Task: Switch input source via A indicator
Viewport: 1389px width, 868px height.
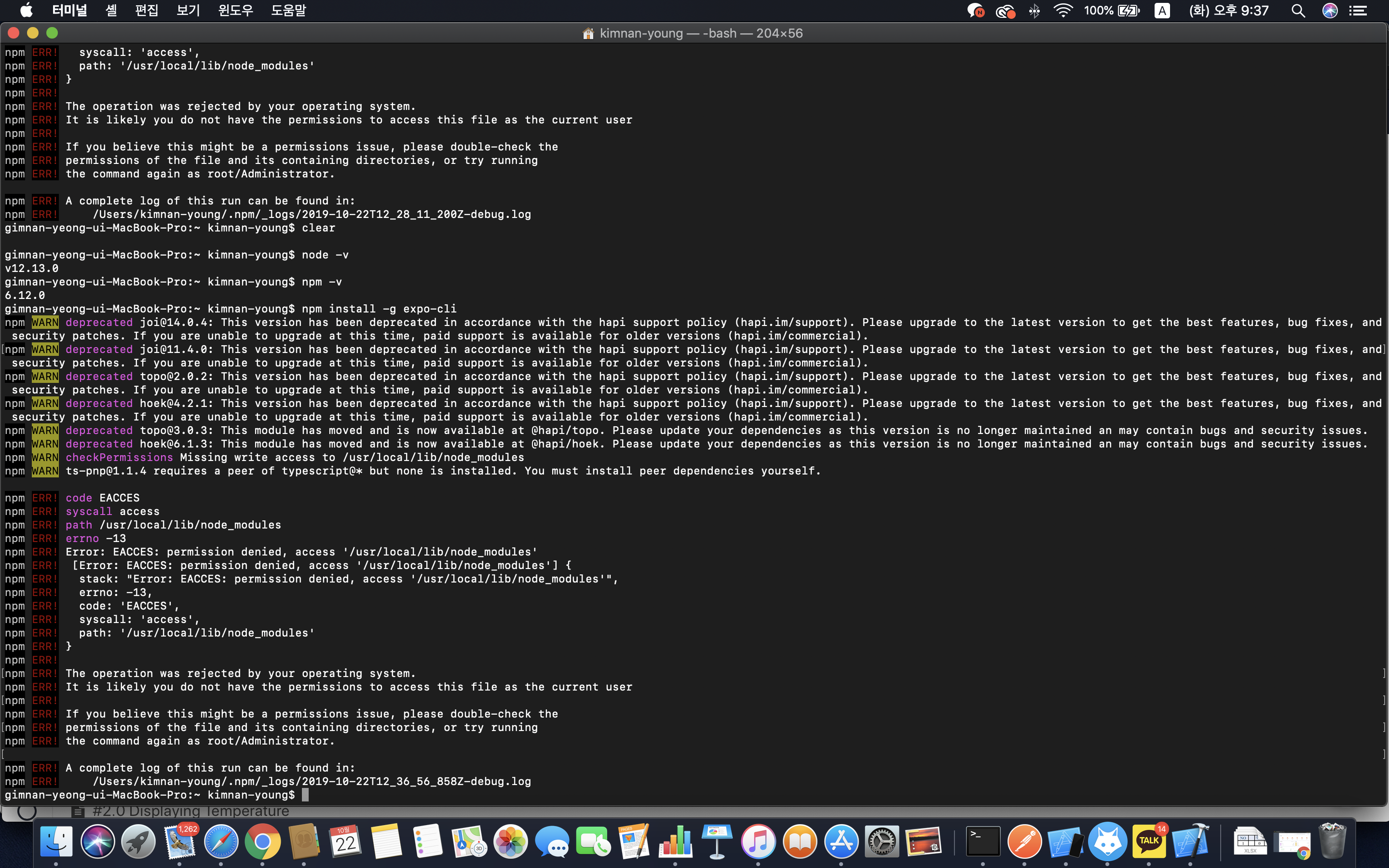Action: (1162, 10)
